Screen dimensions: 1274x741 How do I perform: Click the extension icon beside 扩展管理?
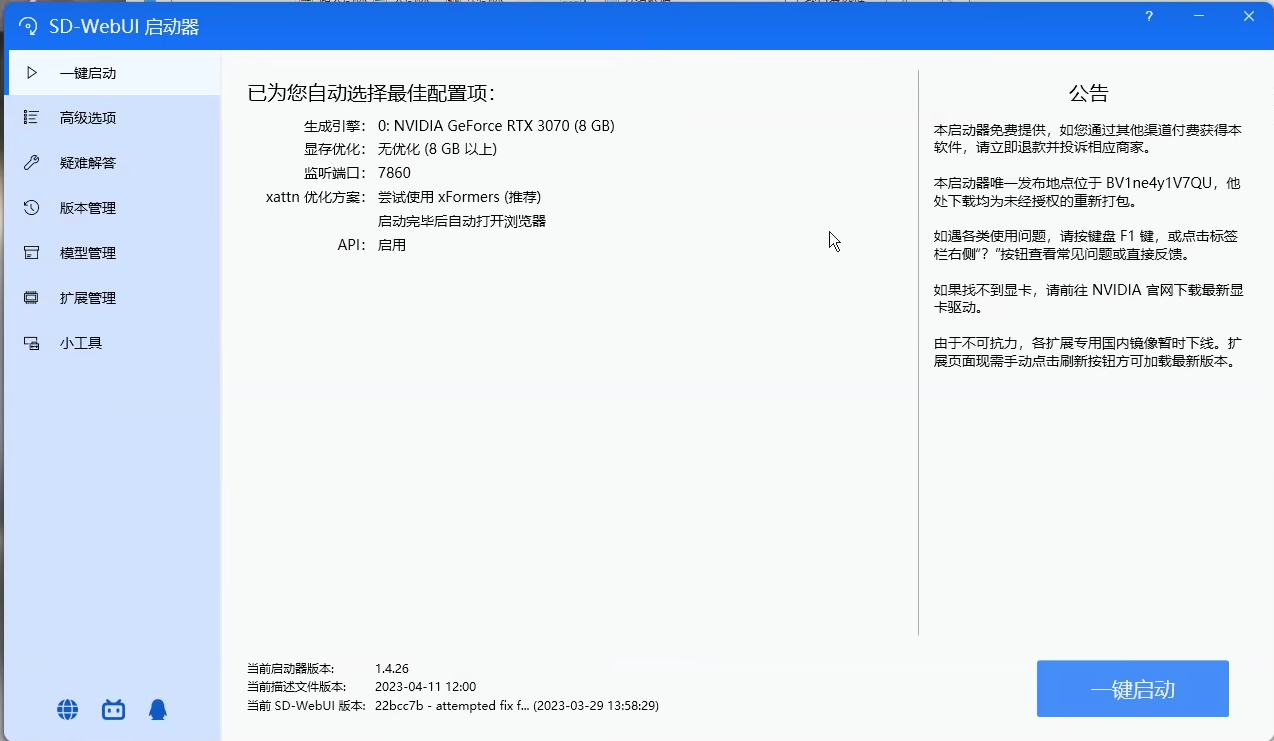32,298
